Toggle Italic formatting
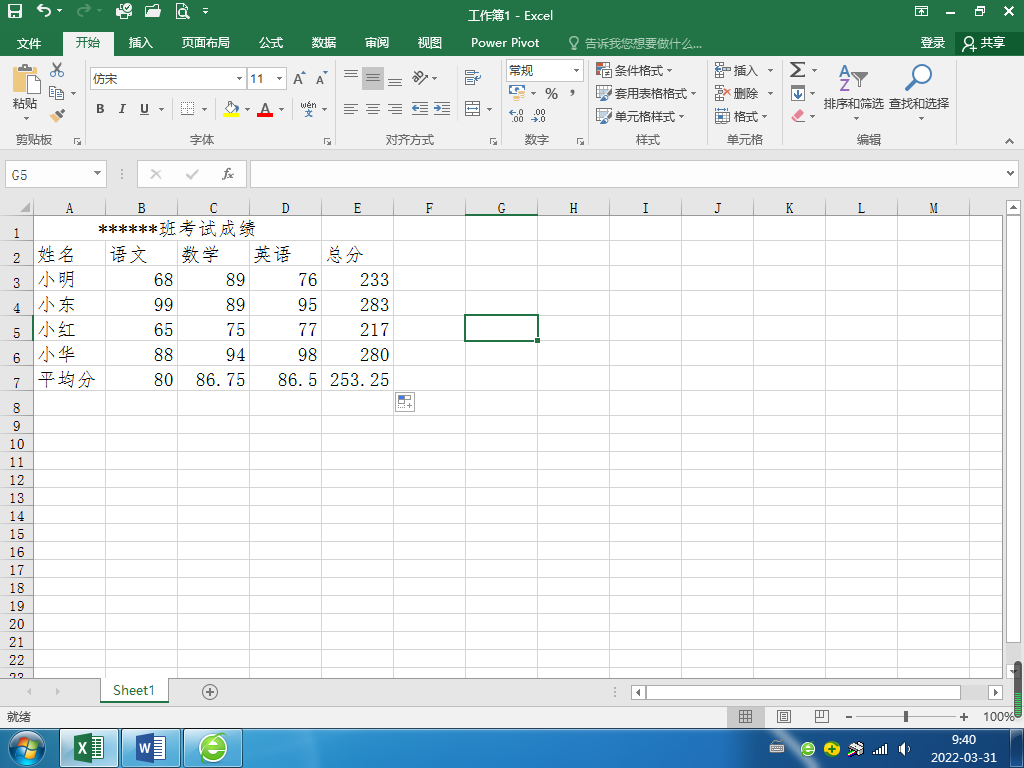Image resolution: width=1024 pixels, height=768 pixels. click(x=122, y=108)
